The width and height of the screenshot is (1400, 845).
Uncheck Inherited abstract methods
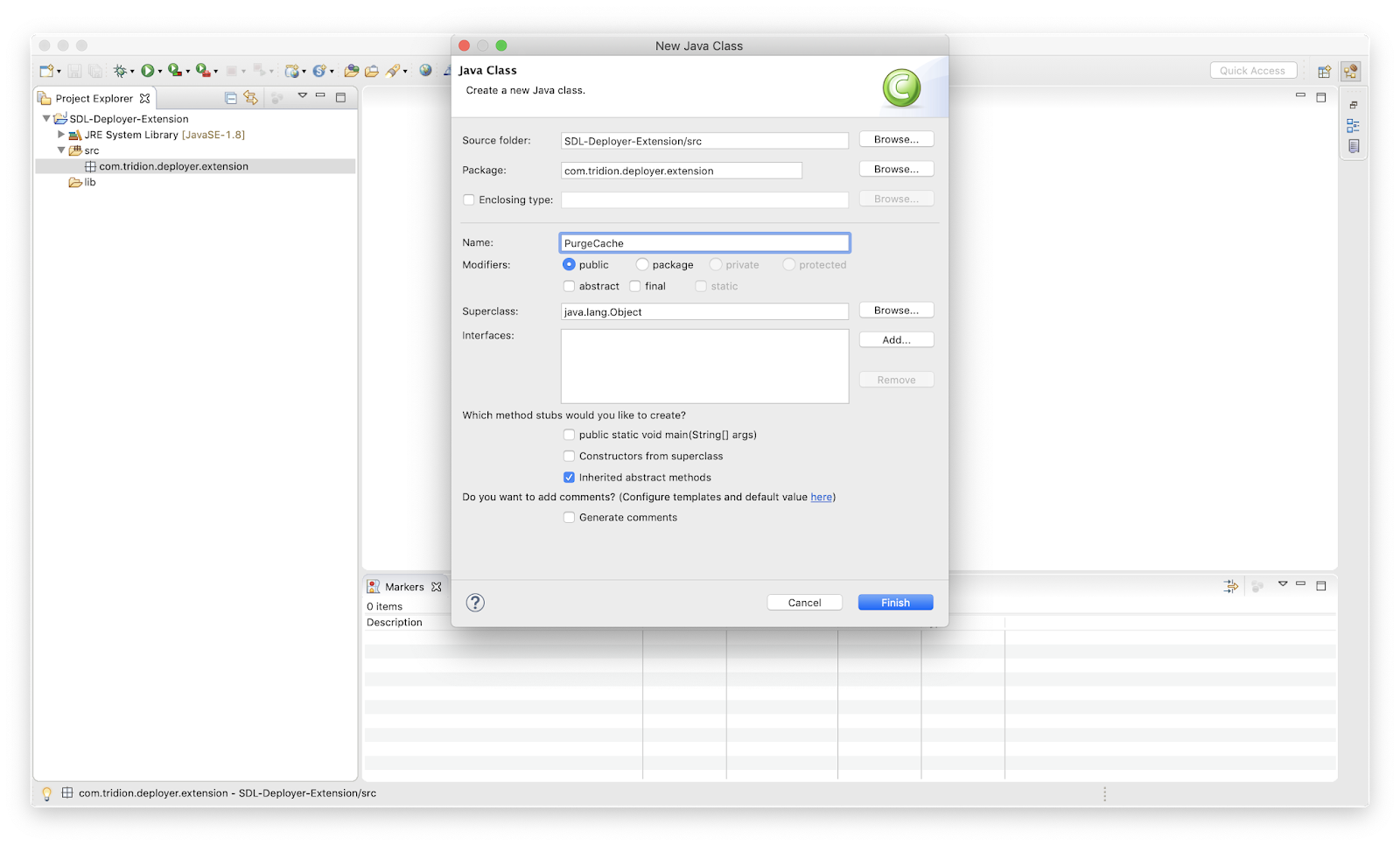pyautogui.click(x=570, y=477)
